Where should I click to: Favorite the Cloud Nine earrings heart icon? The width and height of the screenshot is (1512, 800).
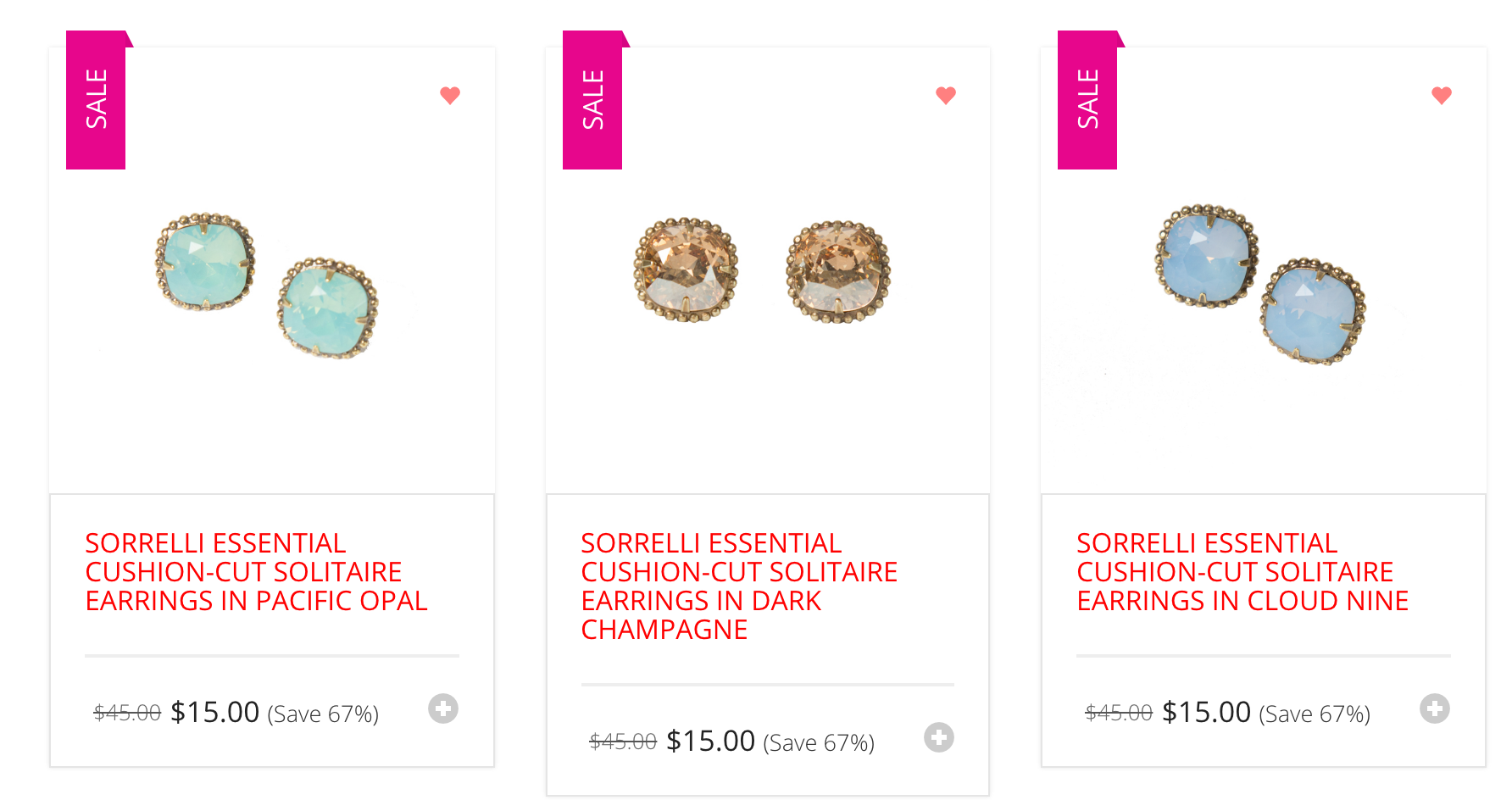point(1442,95)
